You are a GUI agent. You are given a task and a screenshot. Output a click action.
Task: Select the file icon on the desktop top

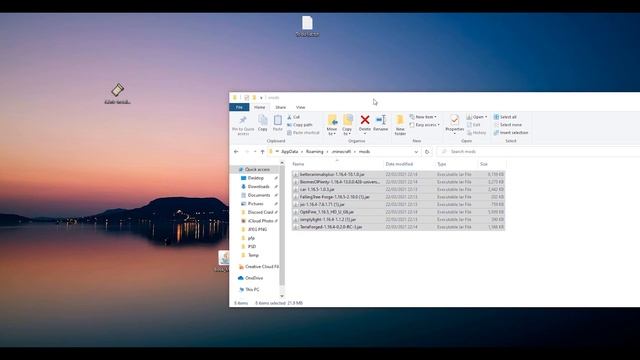click(307, 23)
